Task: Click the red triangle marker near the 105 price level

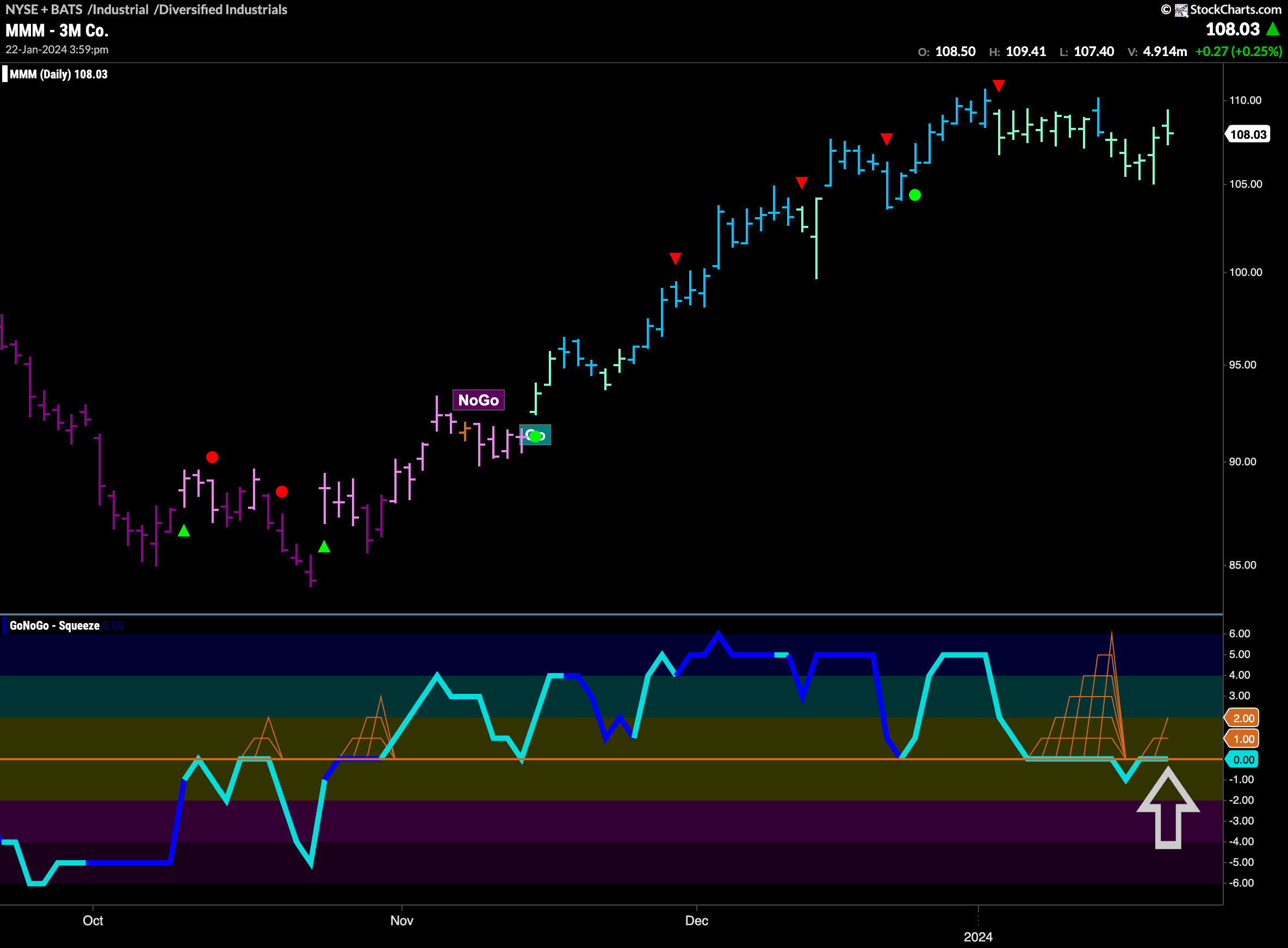Action: point(802,182)
